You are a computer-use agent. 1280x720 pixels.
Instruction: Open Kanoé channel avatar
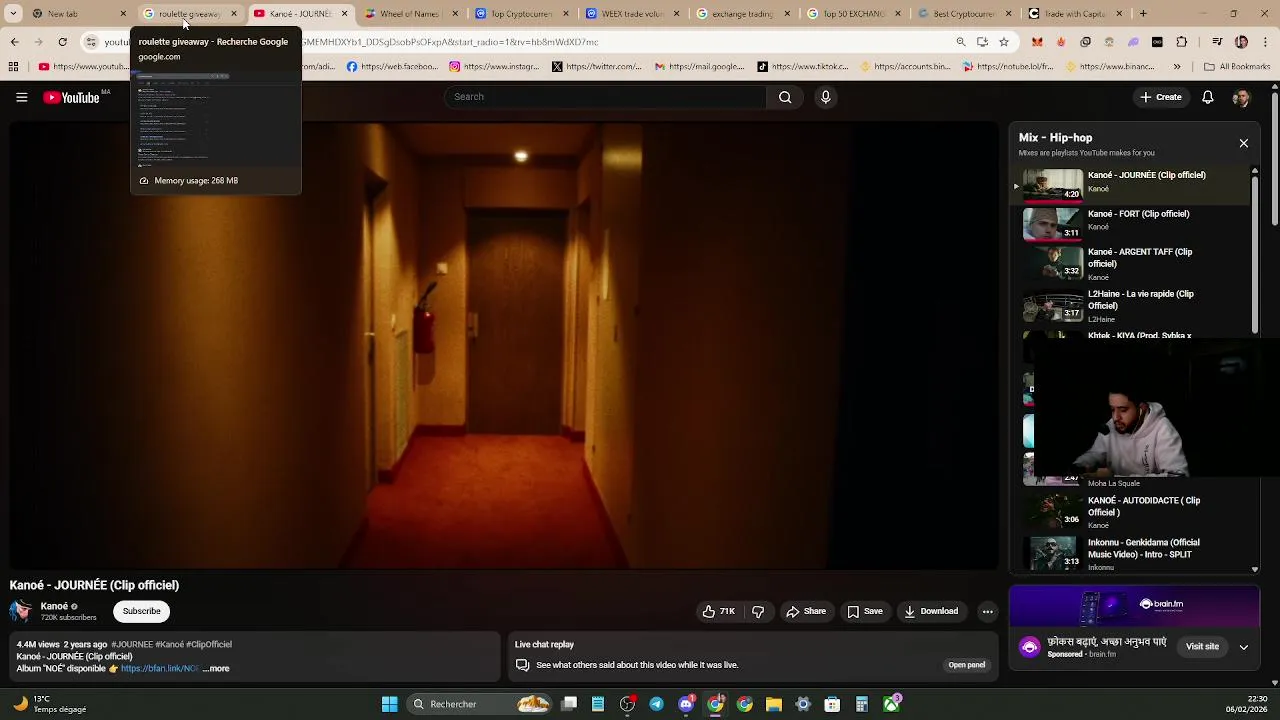(20, 611)
